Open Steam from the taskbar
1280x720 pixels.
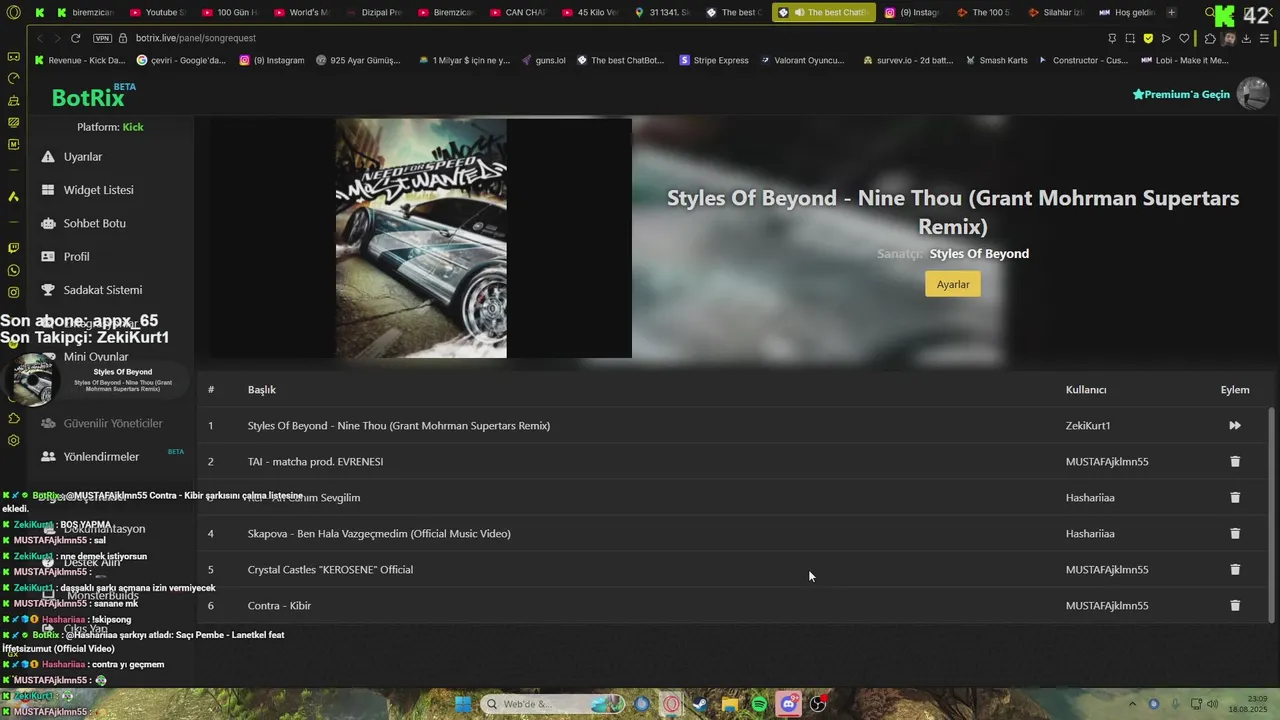tap(701, 704)
